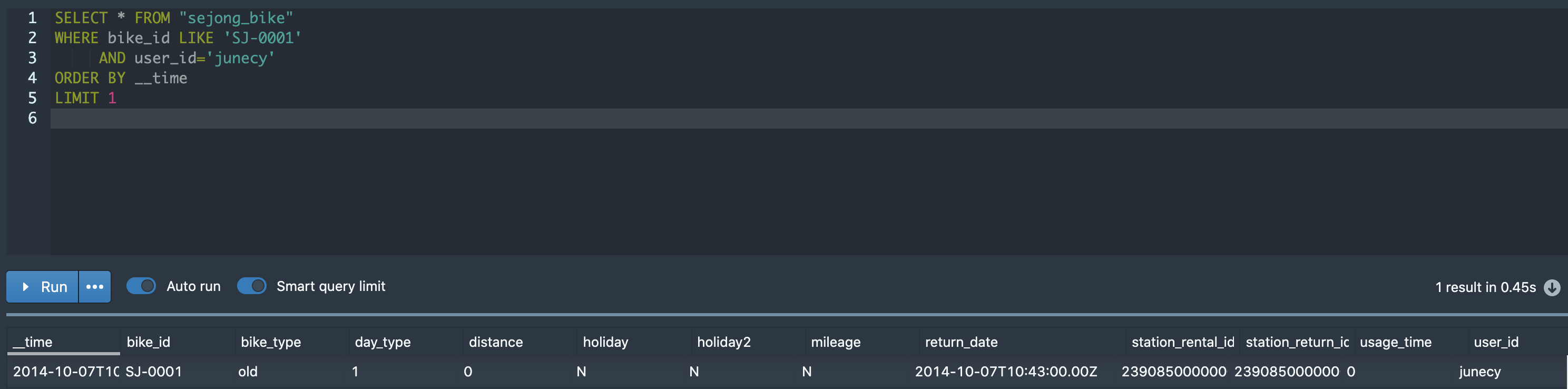Click the download results icon
Viewport: 1568px width, 389px height.
pos(1552,287)
